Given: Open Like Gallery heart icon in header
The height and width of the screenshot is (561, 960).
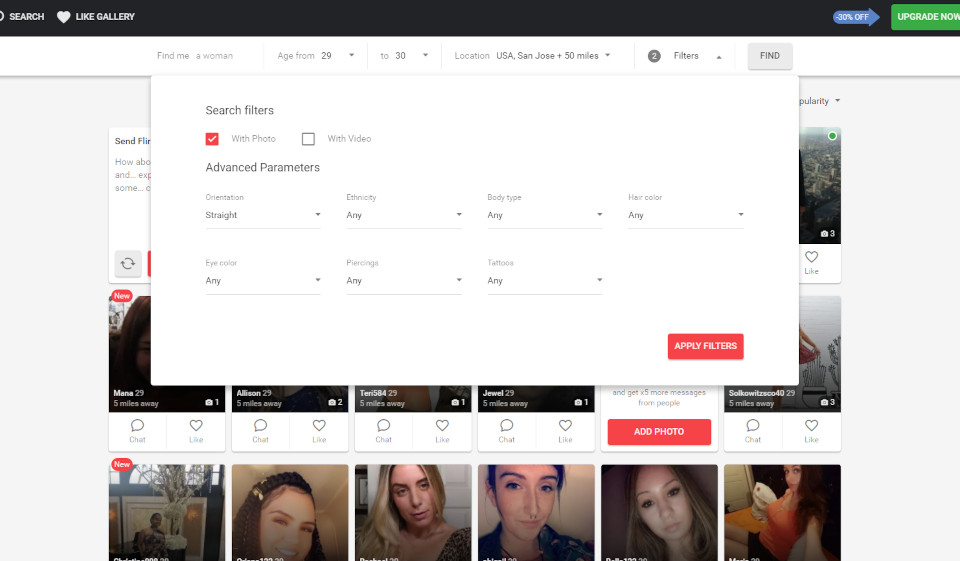Looking at the screenshot, I should 64,17.
